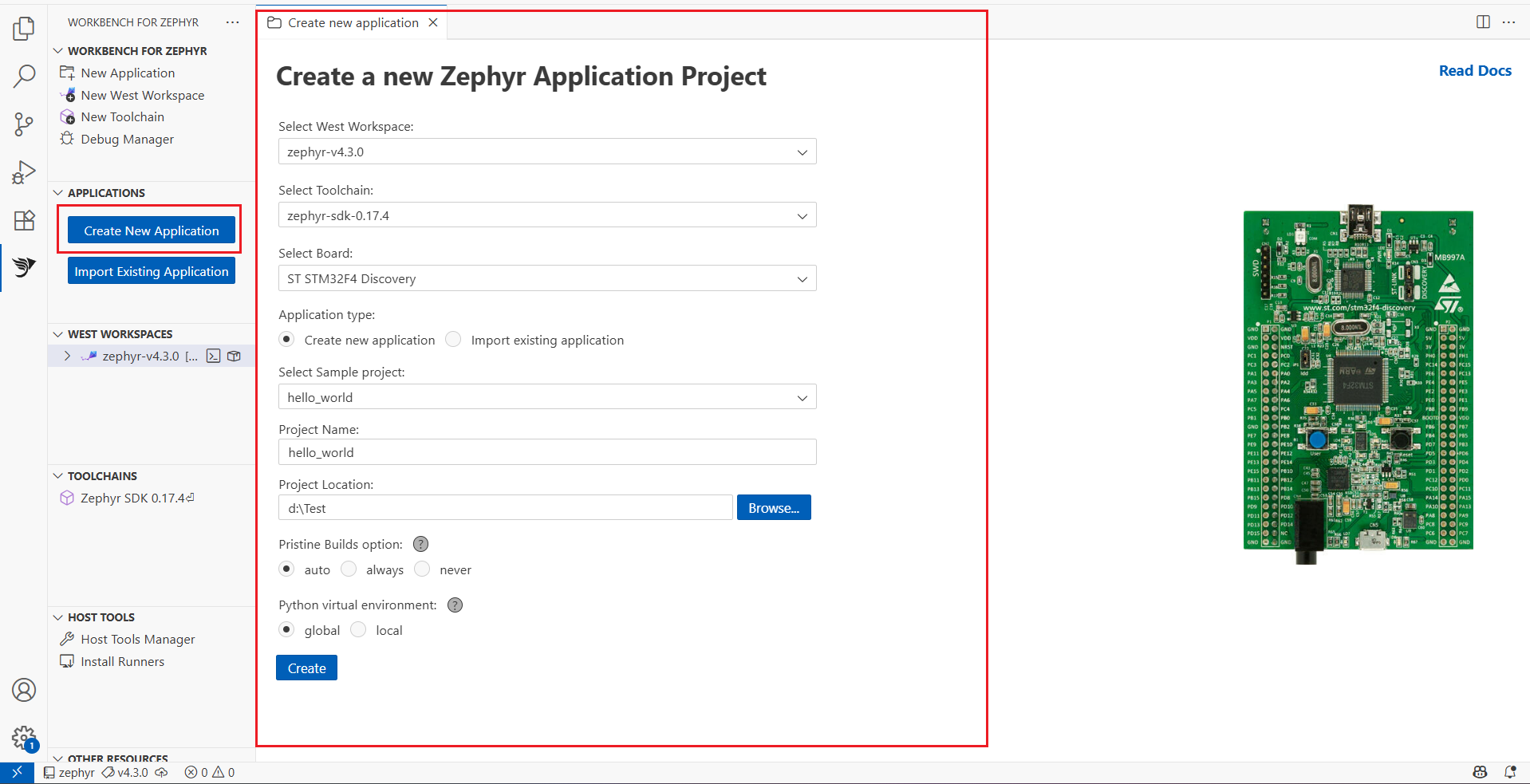Open more actions for Workbench for Zephyr
The height and width of the screenshot is (784, 1530).
(232, 22)
